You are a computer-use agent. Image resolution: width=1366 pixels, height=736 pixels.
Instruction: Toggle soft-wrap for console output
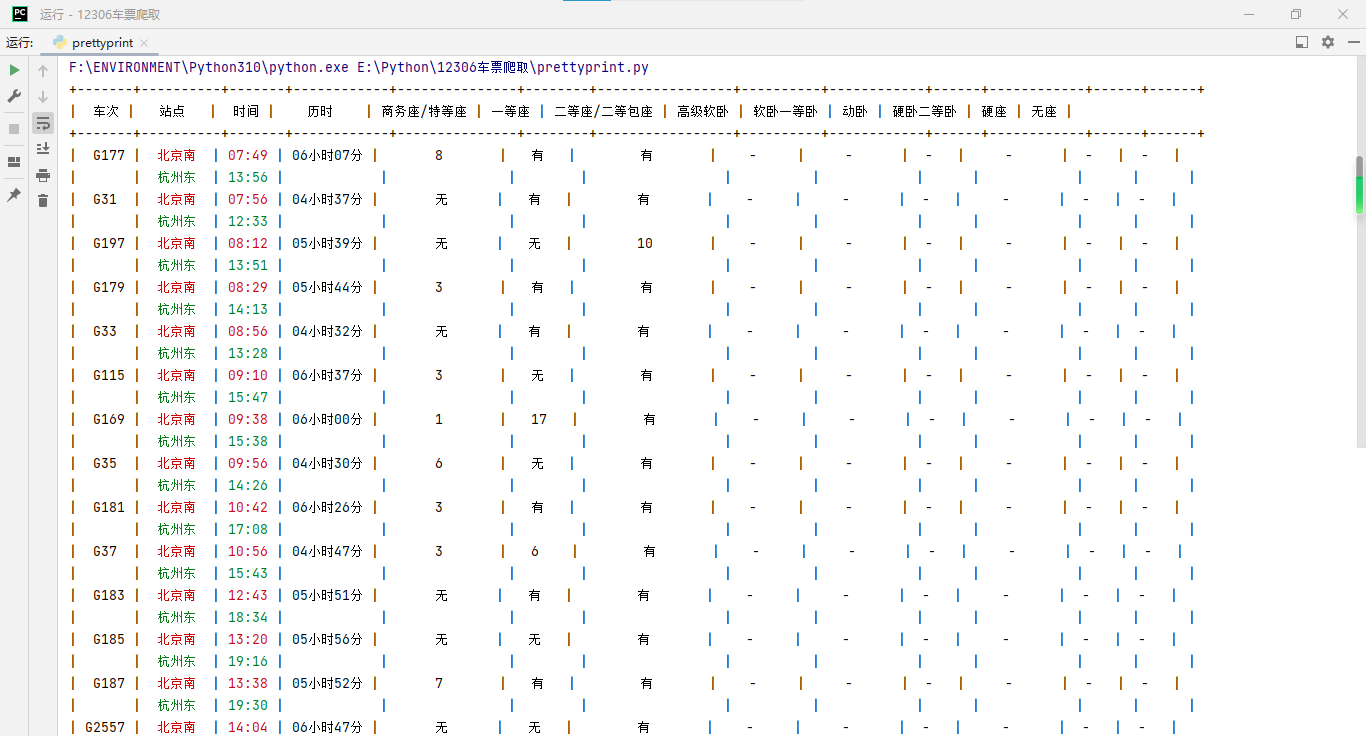pyautogui.click(x=43, y=123)
